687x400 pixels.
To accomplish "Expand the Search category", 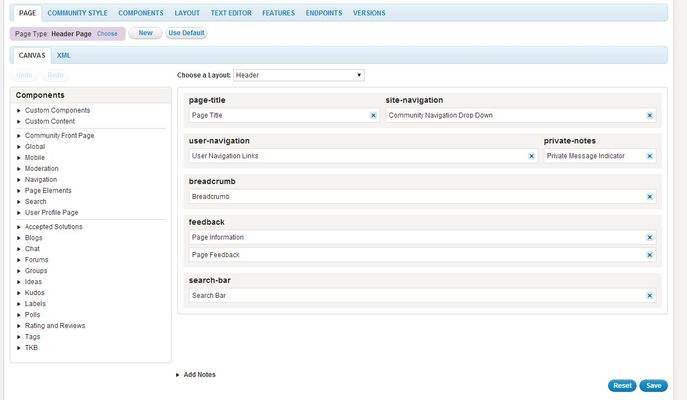I will point(19,202).
